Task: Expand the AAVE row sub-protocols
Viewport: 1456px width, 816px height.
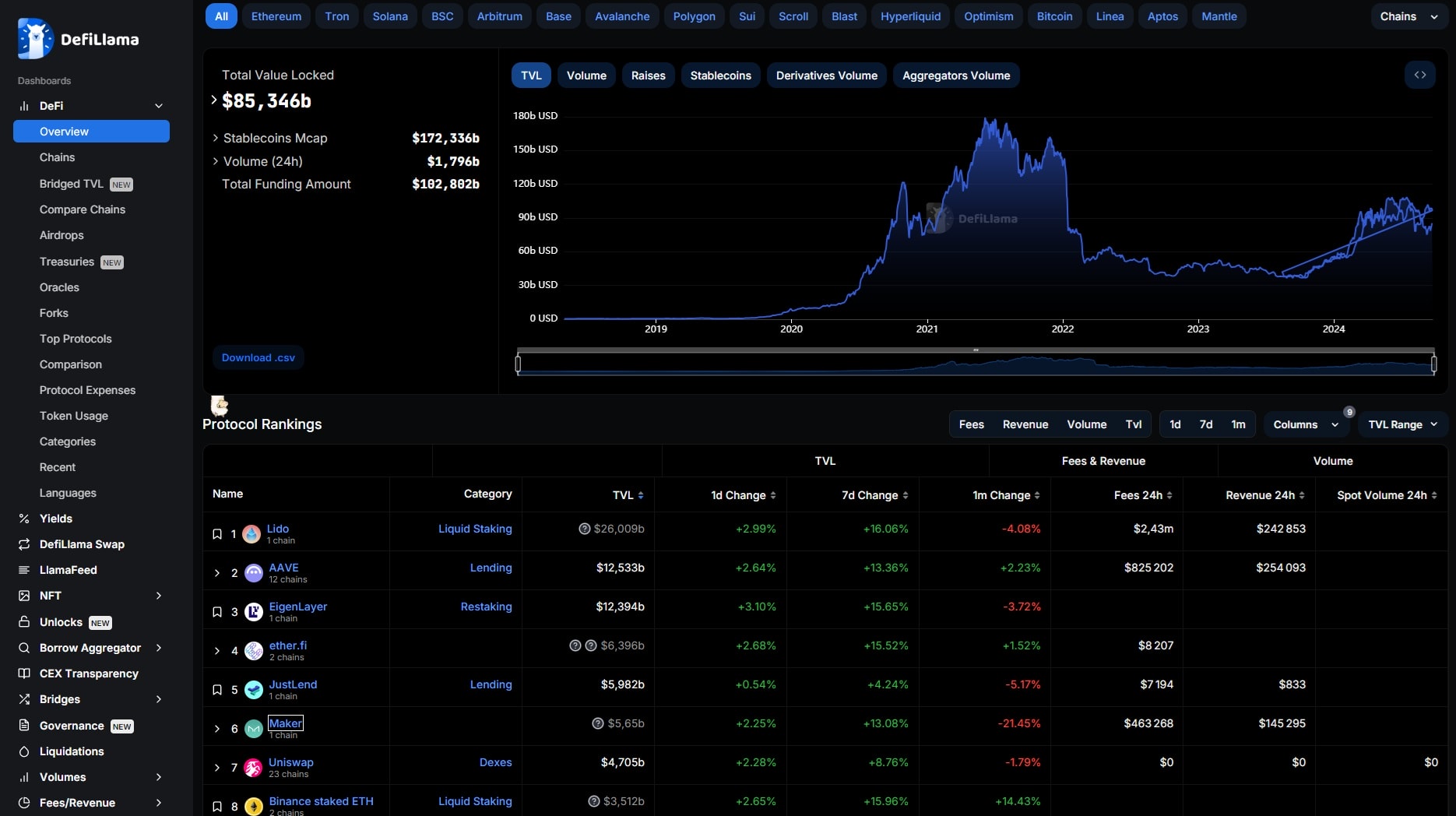Action: click(x=217, y=573)
